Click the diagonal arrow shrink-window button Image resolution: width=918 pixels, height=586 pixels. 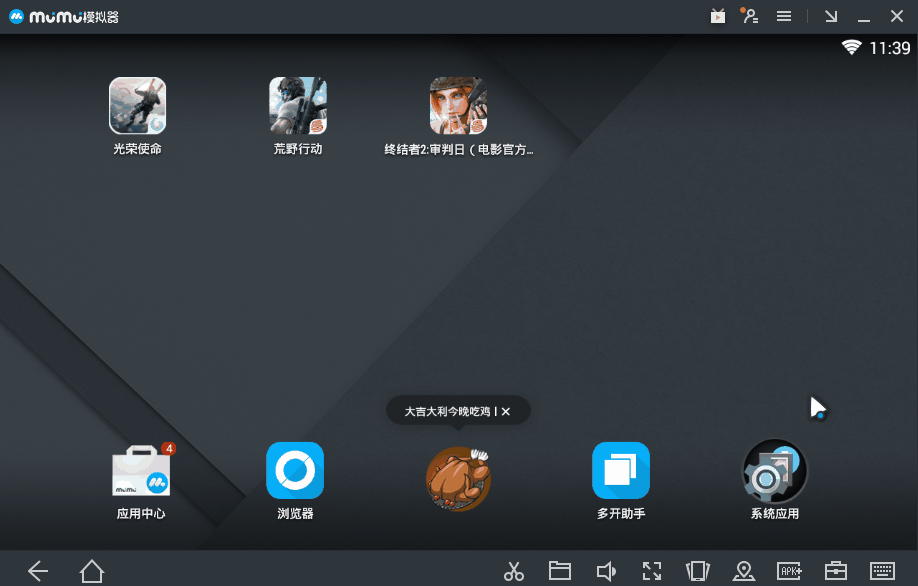pos(831,16)
